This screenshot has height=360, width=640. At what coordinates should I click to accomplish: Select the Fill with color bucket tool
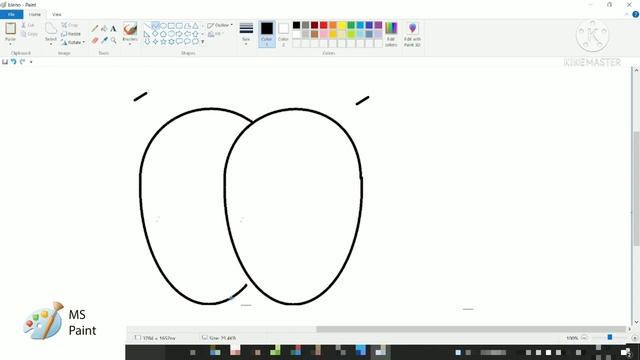104,28
